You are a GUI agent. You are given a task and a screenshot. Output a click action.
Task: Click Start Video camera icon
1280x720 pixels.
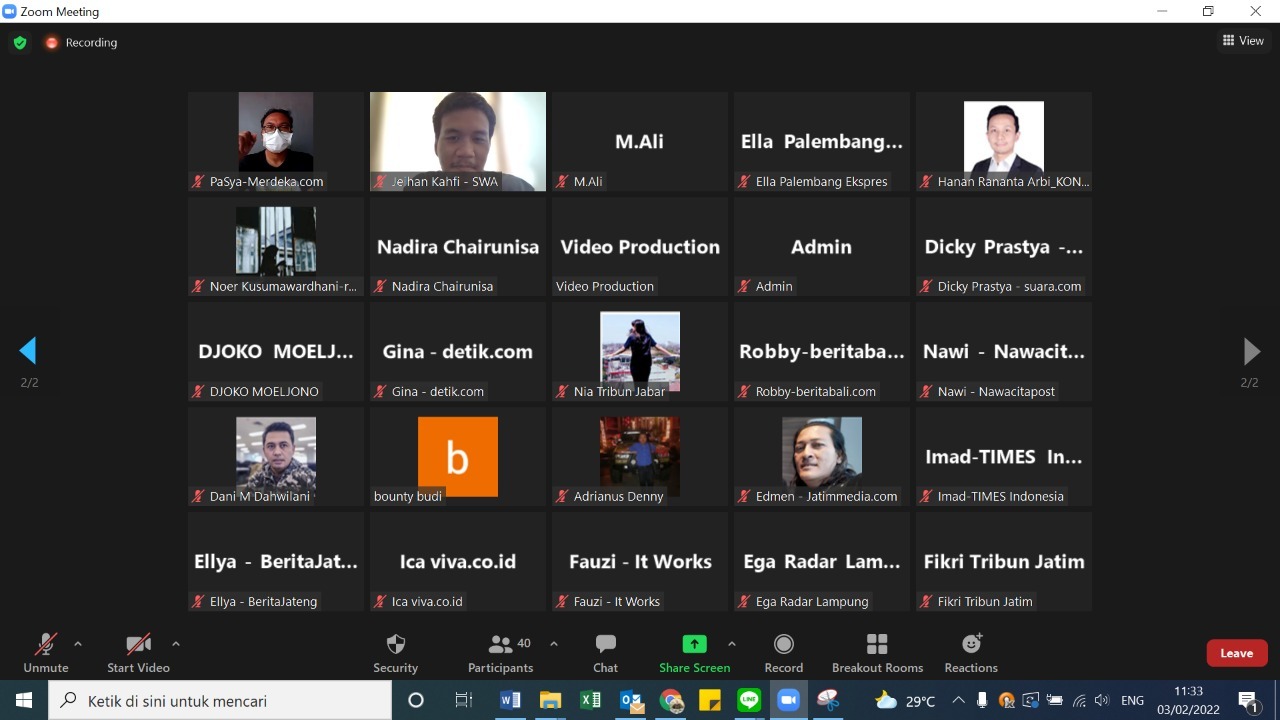click(138, 644)
